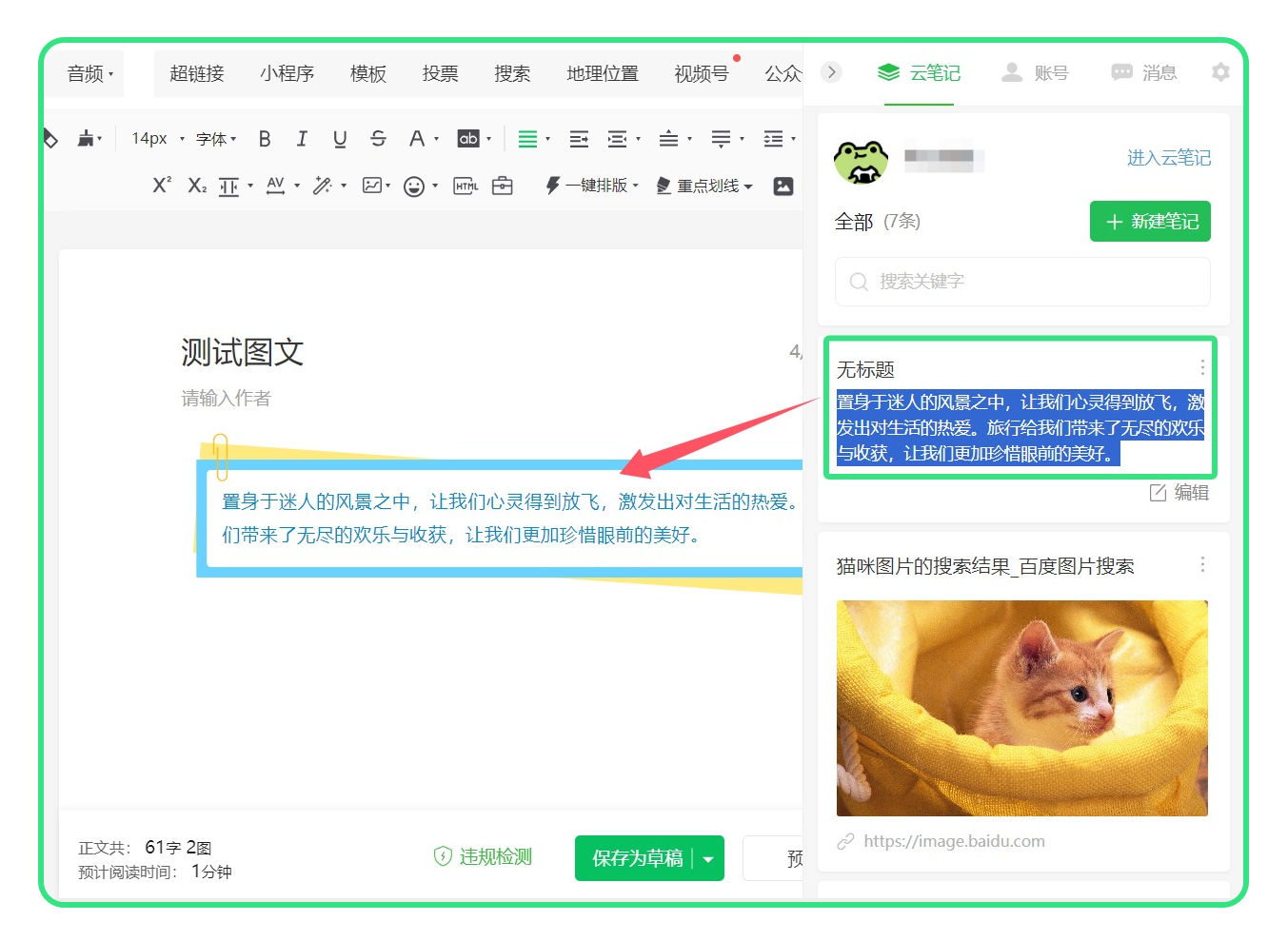Switch to the 账号 tab
Image resolution: width=1288 pixels, height=941 pixels.
pos(1035,72)
